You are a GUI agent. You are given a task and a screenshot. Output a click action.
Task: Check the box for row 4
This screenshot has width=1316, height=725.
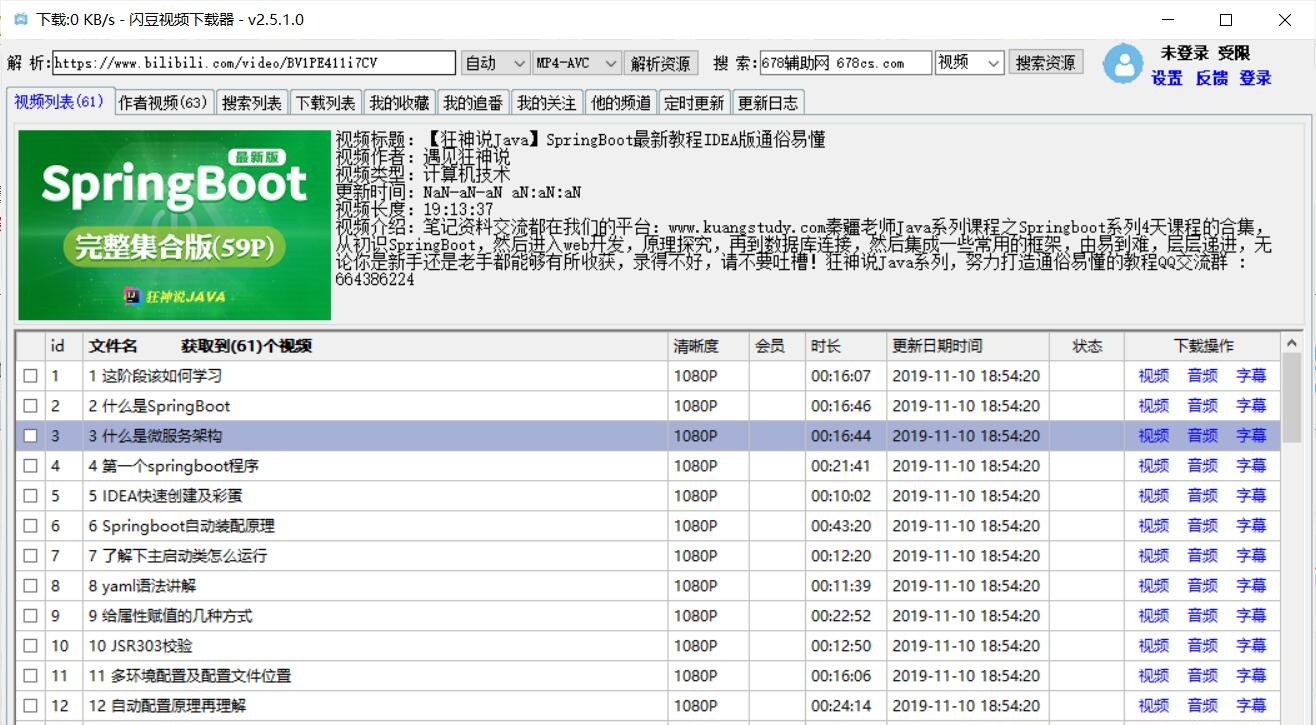(30, 466)
